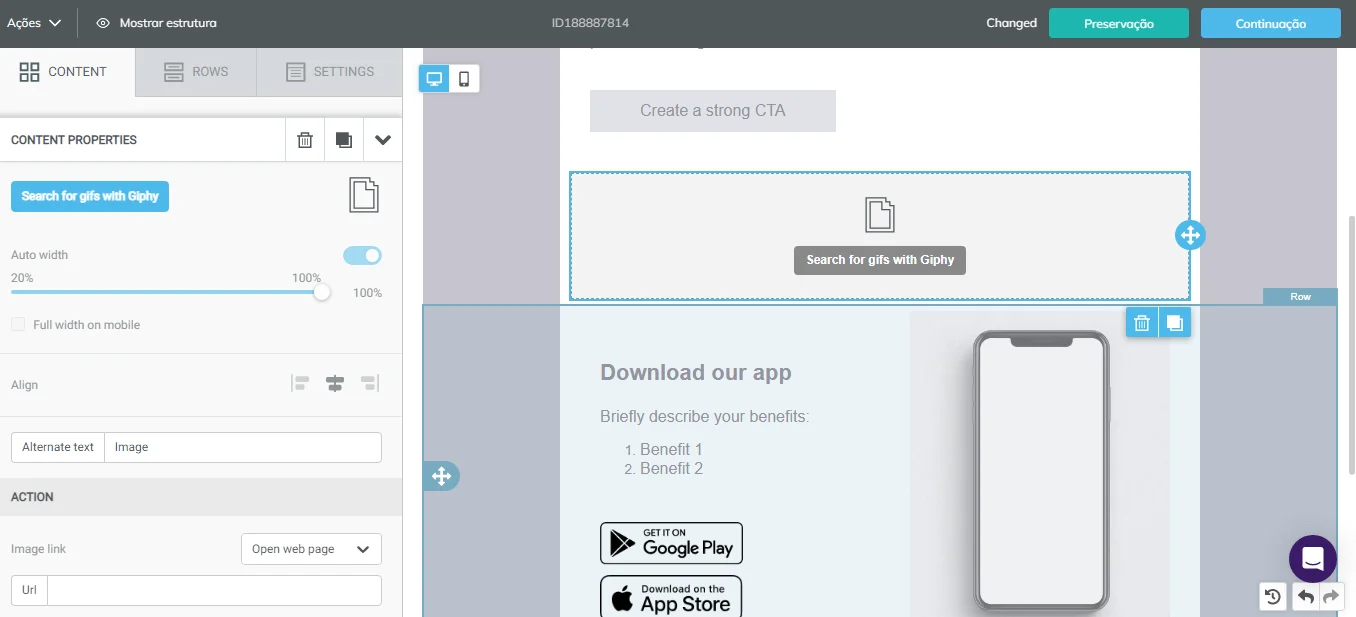Click the gif placeholder file icon on canvas
Image resolution: width=1356 pixels, height=617 pixels.
coord(880,215)
